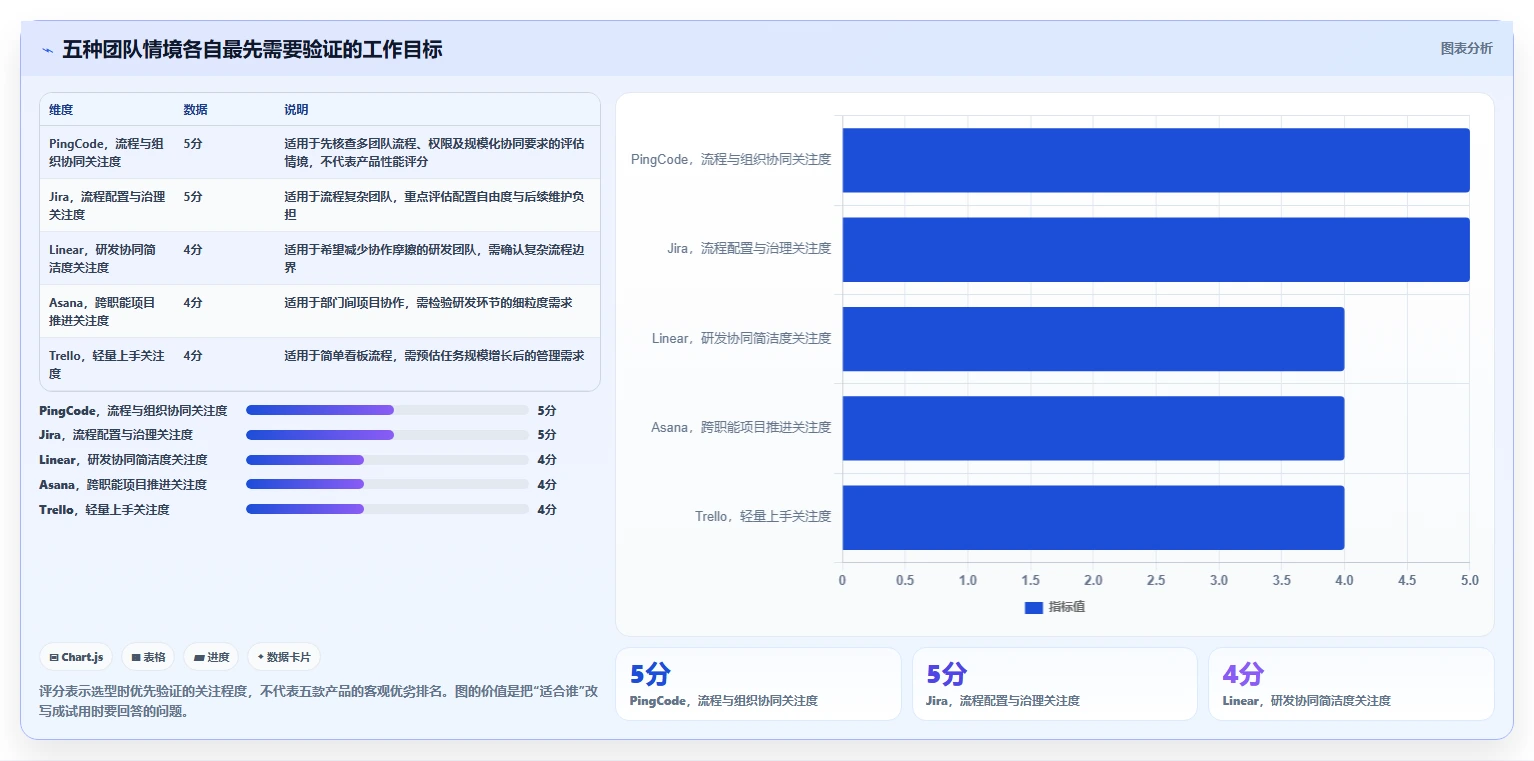
Task: Click the 4分 value in the Trello progress row
Action: click(x=547, y=510)
